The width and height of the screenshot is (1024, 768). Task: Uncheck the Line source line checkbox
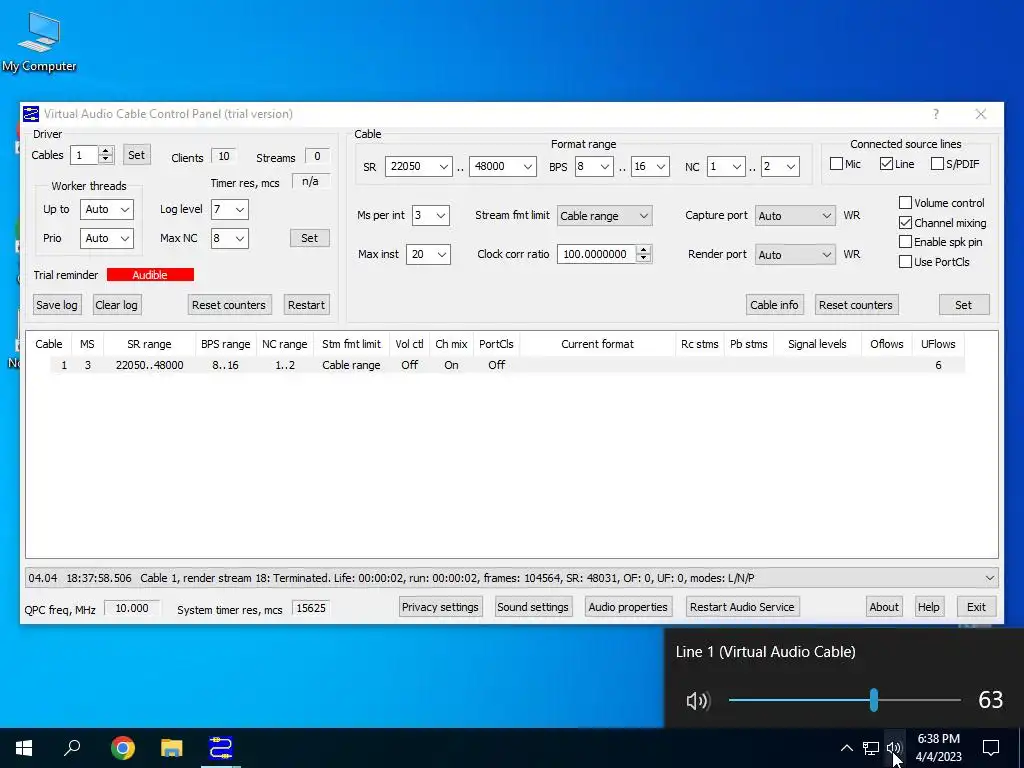coord(886,164)
